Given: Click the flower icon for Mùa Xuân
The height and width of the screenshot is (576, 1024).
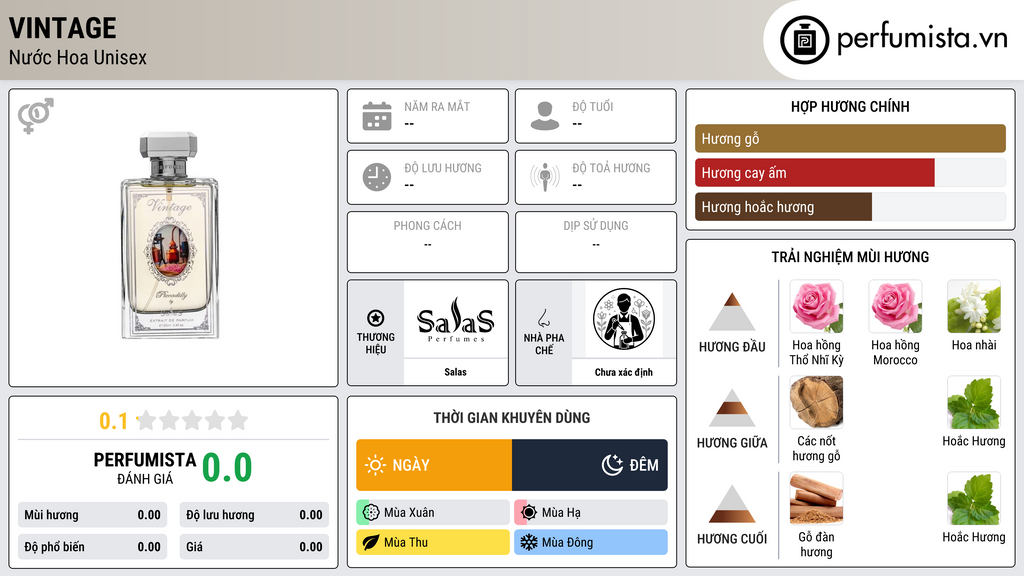Looking at the screenshot, I should pyautogui.click(x=371, y=513).
